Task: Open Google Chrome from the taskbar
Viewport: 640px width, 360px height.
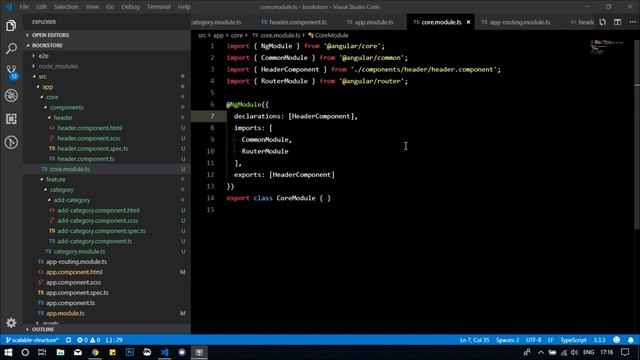Action: (95, 352)
